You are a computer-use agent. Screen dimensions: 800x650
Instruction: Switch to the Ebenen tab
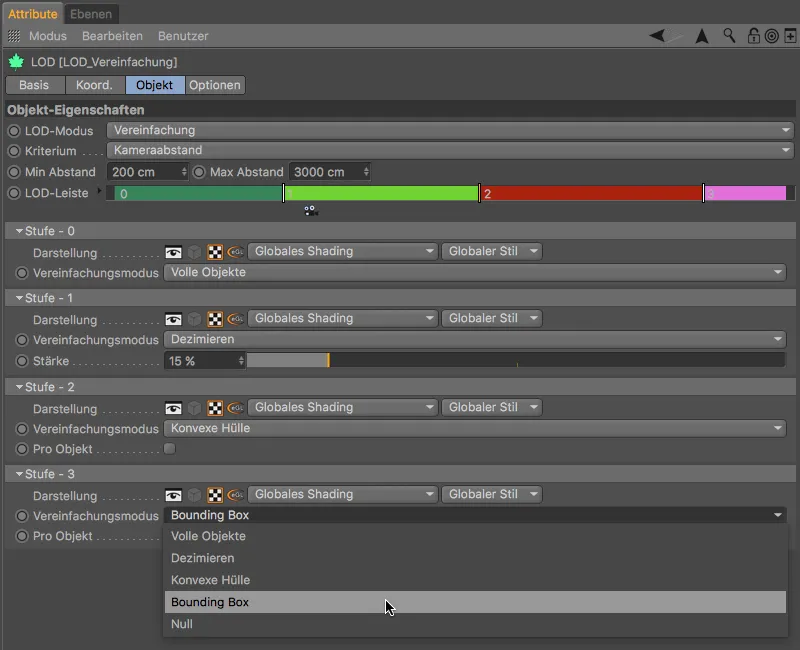coord(91,14)
